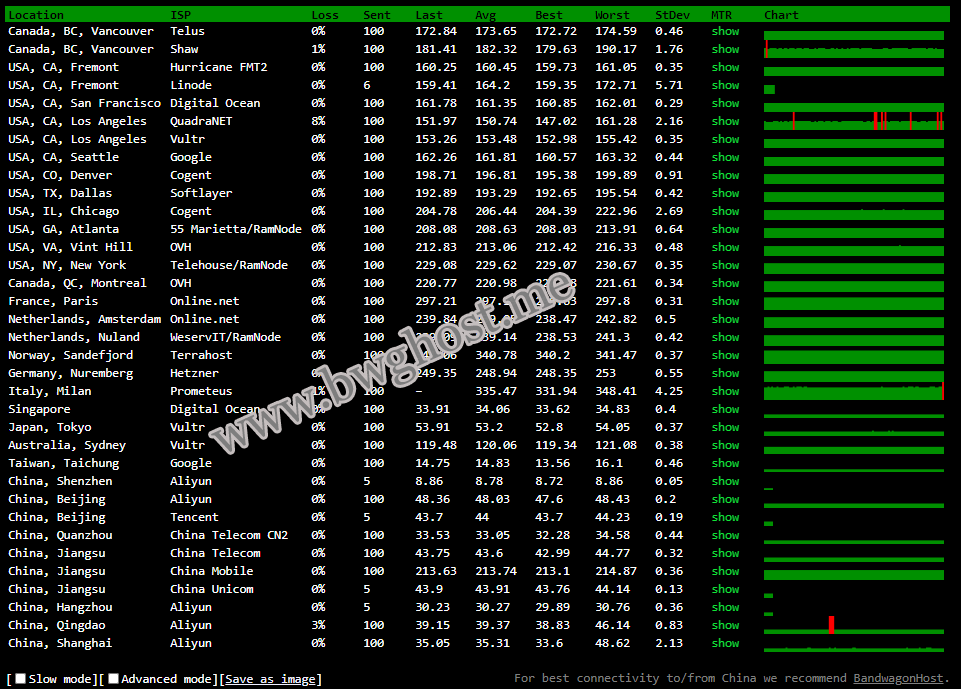Select the Hurricane FMT2 ISP cell
961x689 pixels.
coord(219,67)
